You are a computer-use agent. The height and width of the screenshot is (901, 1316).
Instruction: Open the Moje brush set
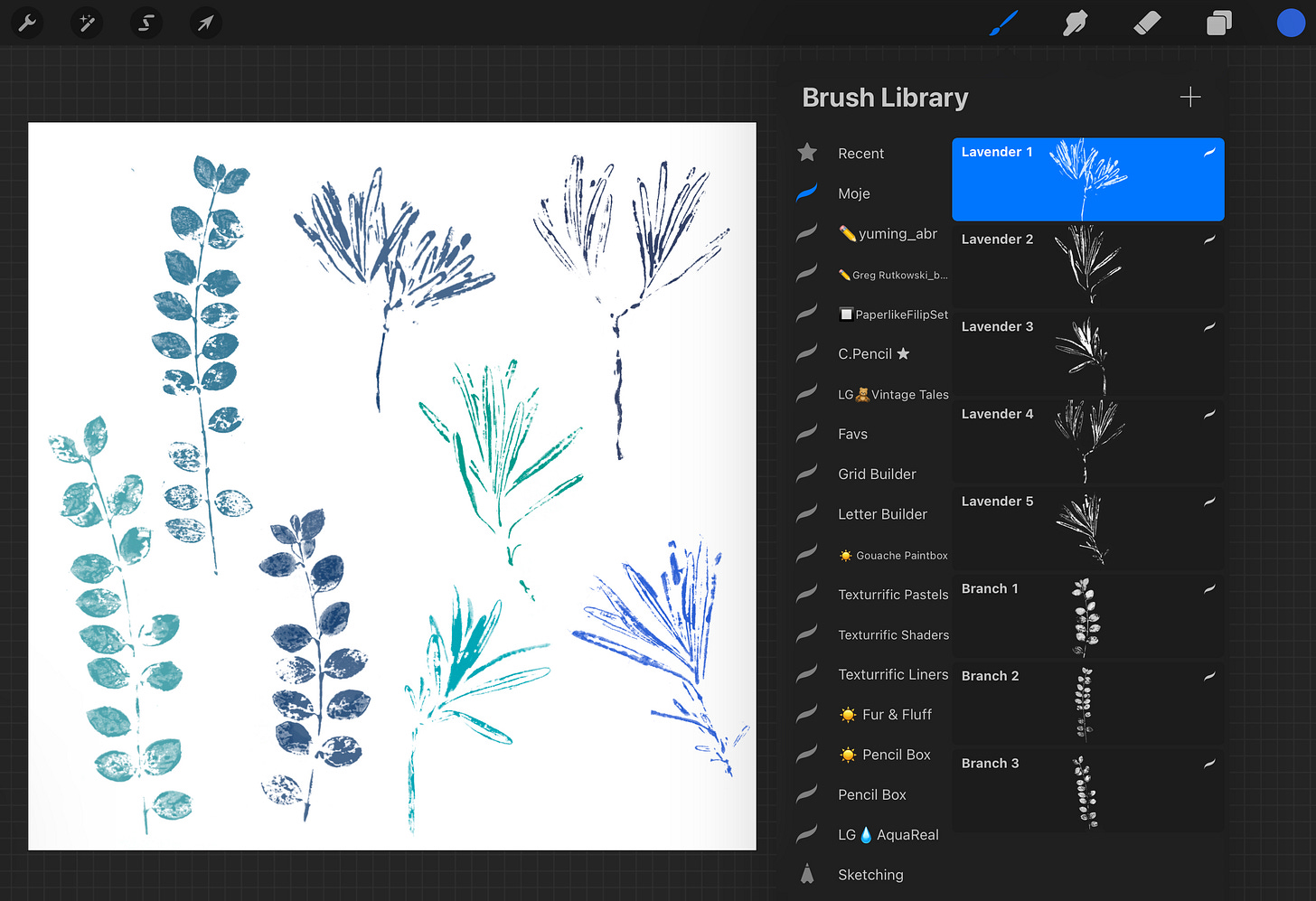[854, 193]
